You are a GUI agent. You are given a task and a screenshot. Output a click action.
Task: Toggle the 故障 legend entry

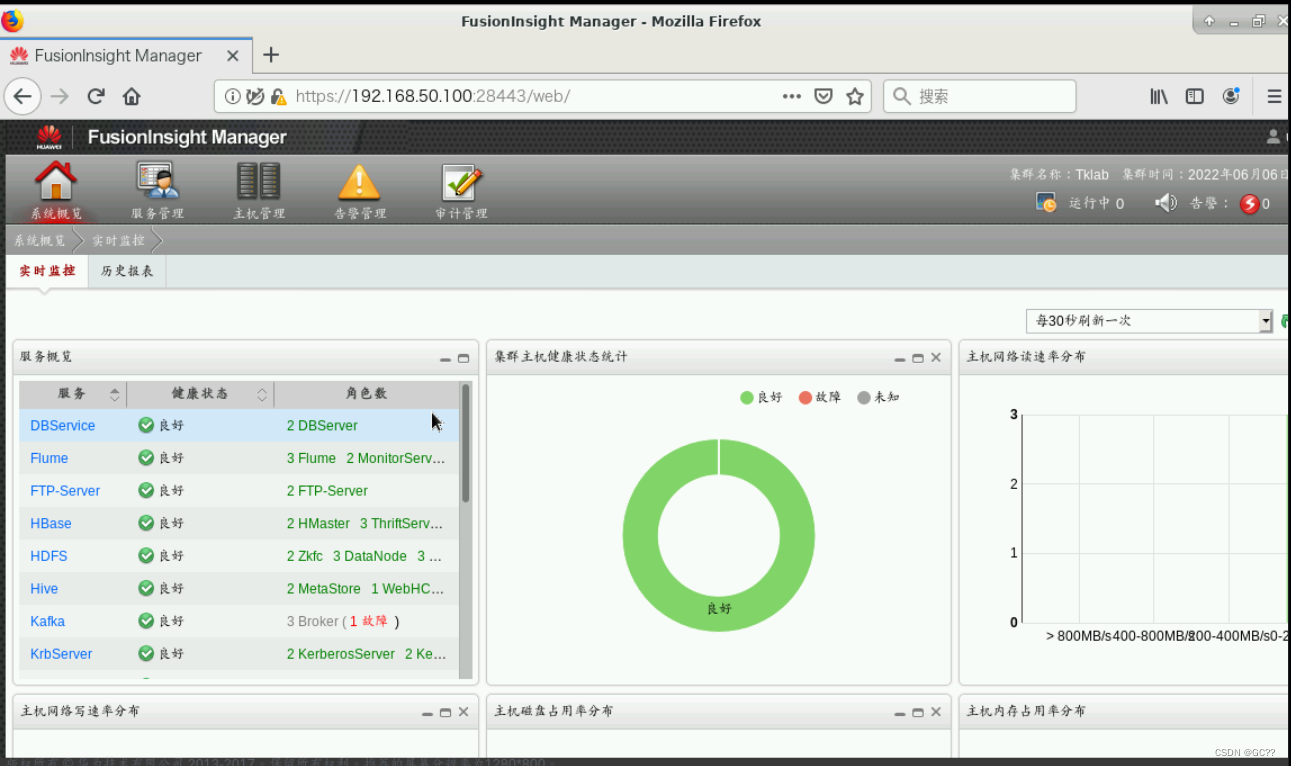(820, 397)
